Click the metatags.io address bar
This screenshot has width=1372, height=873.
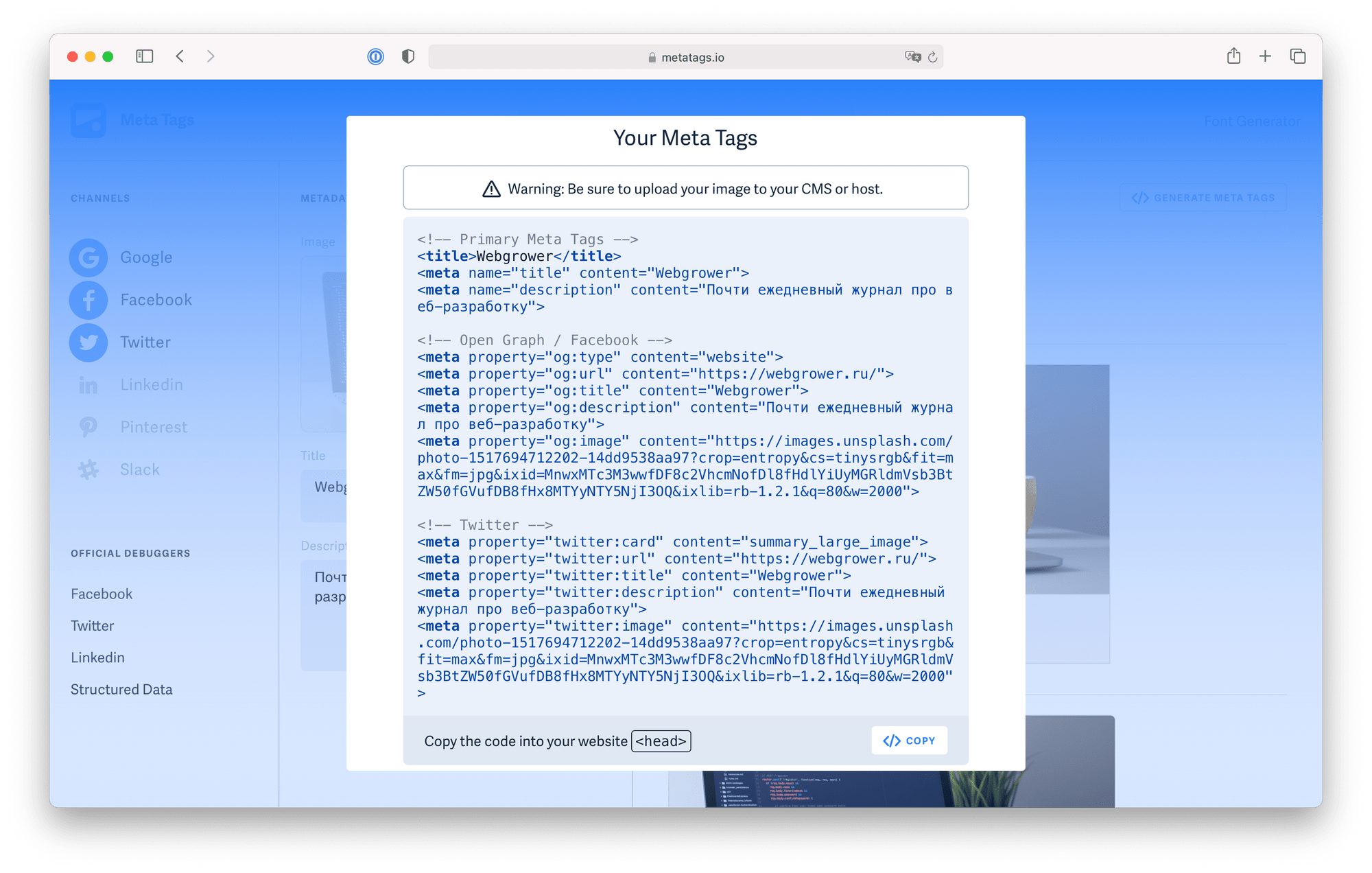pyautogui.click(x=685, y=57)
